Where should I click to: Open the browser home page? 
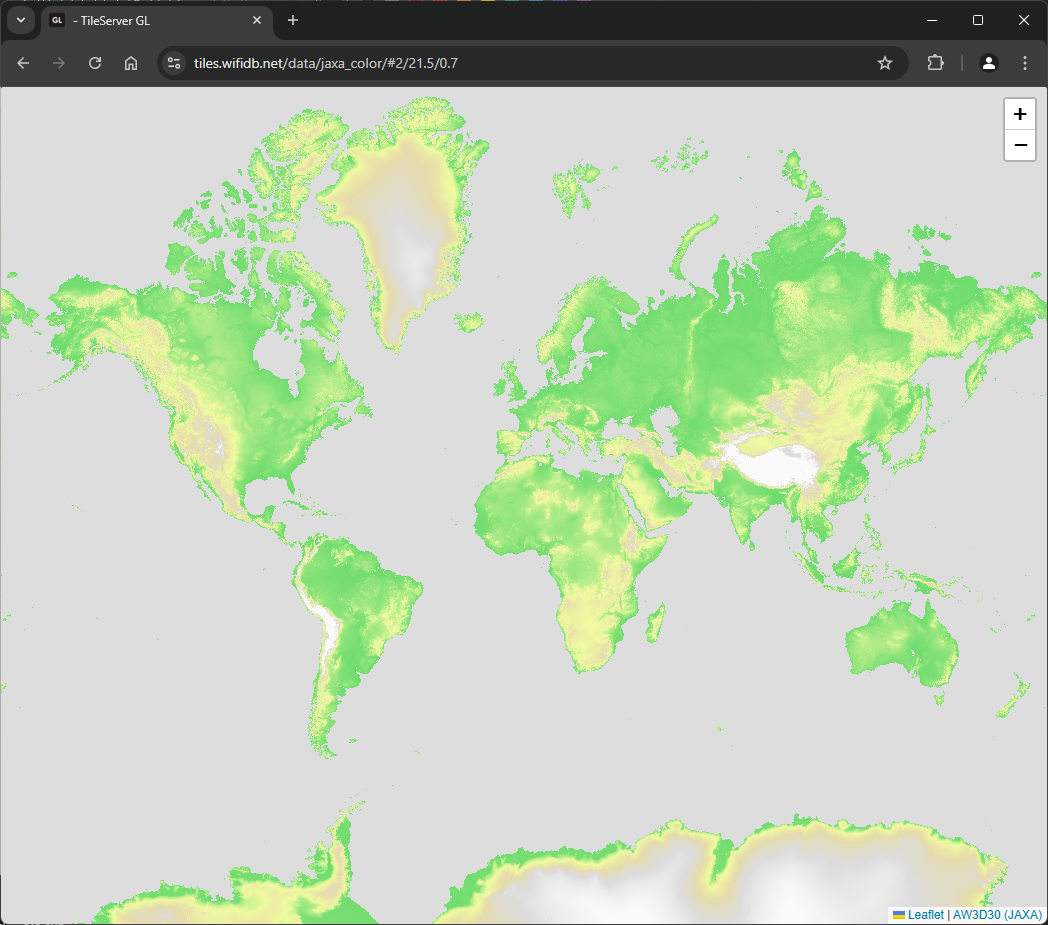131,63
